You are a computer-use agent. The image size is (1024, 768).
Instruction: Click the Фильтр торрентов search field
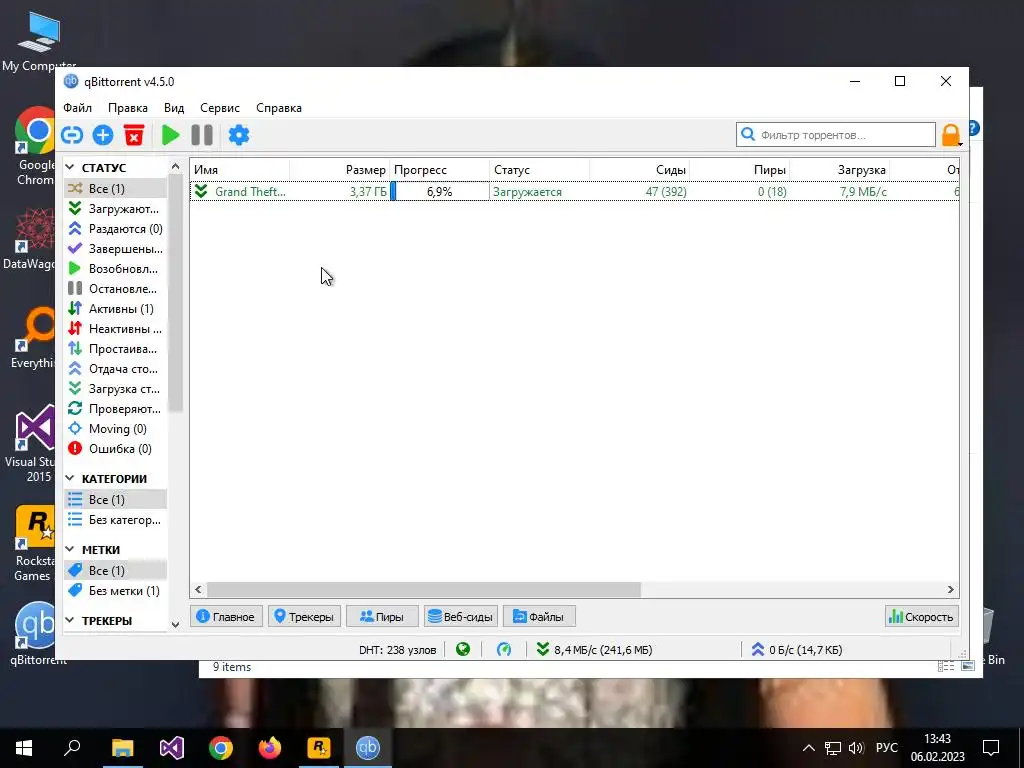pos(836,135)
